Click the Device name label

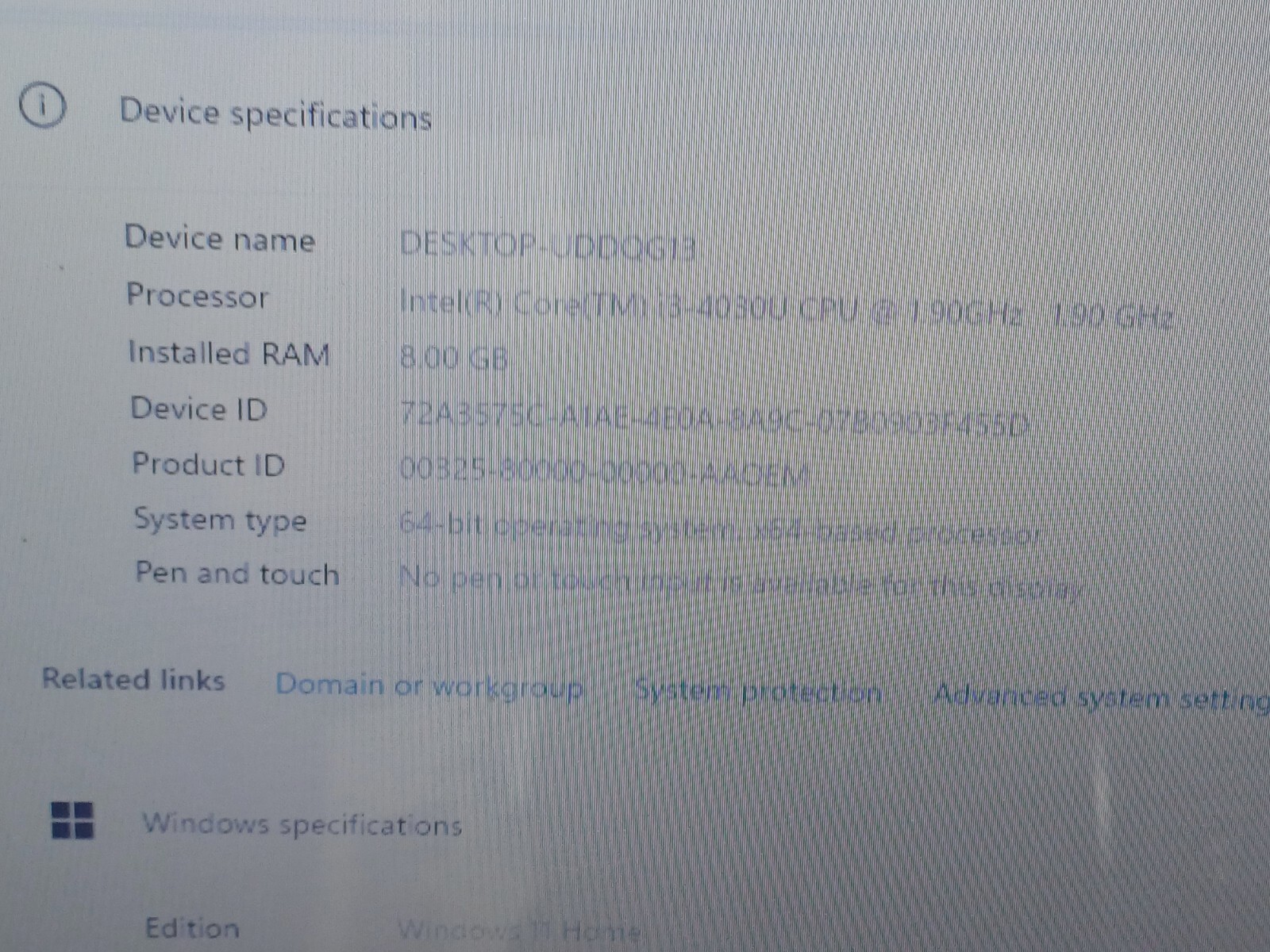point(220,238)
